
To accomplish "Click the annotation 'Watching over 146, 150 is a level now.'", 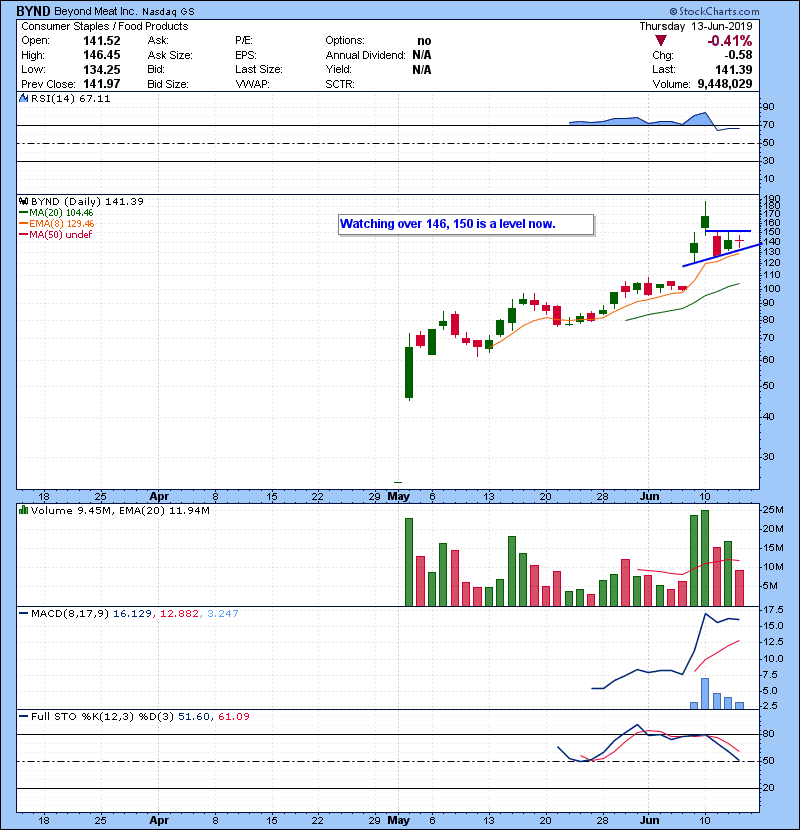I will pos(466,224).
